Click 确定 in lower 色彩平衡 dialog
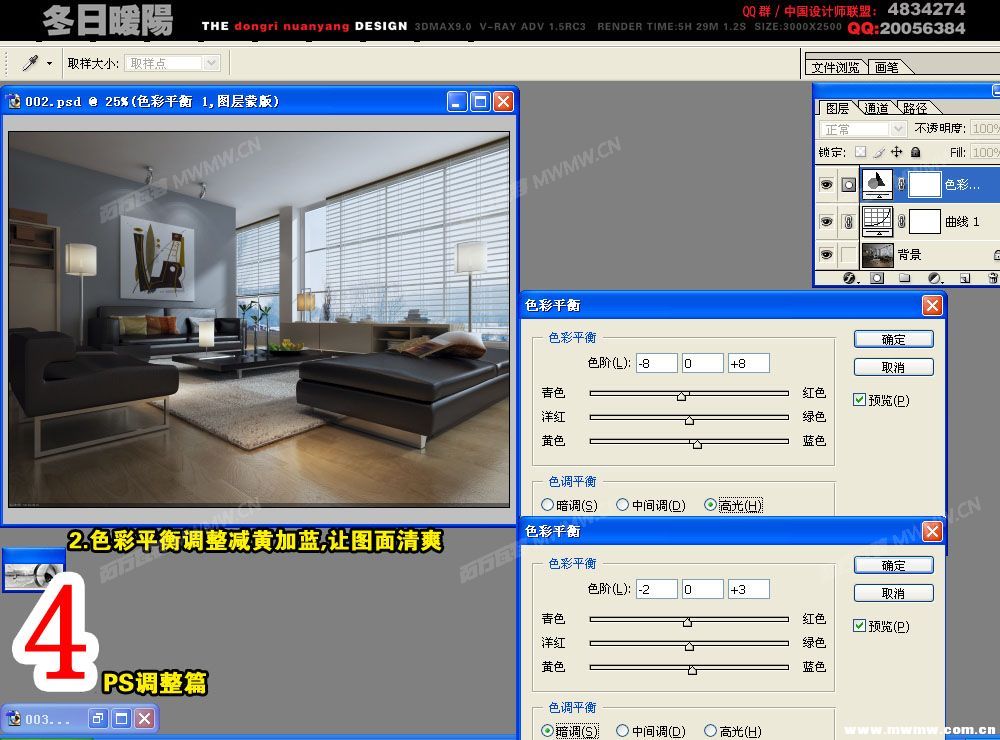 (x=893, y=565)
